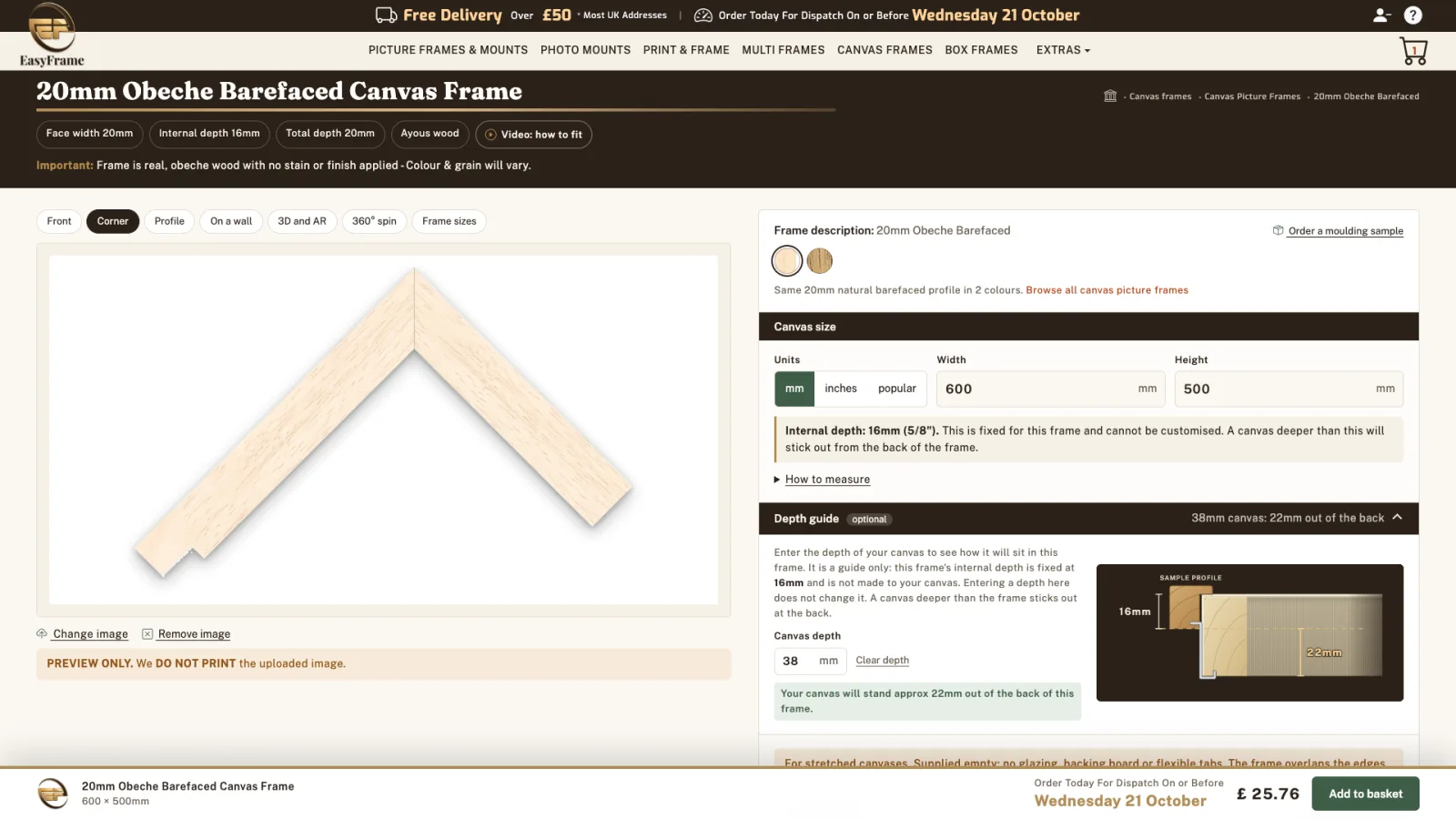Viewport: 1456px width, 819px height.
Task: Click the Height input field
Action: (x=1289, y=389)
